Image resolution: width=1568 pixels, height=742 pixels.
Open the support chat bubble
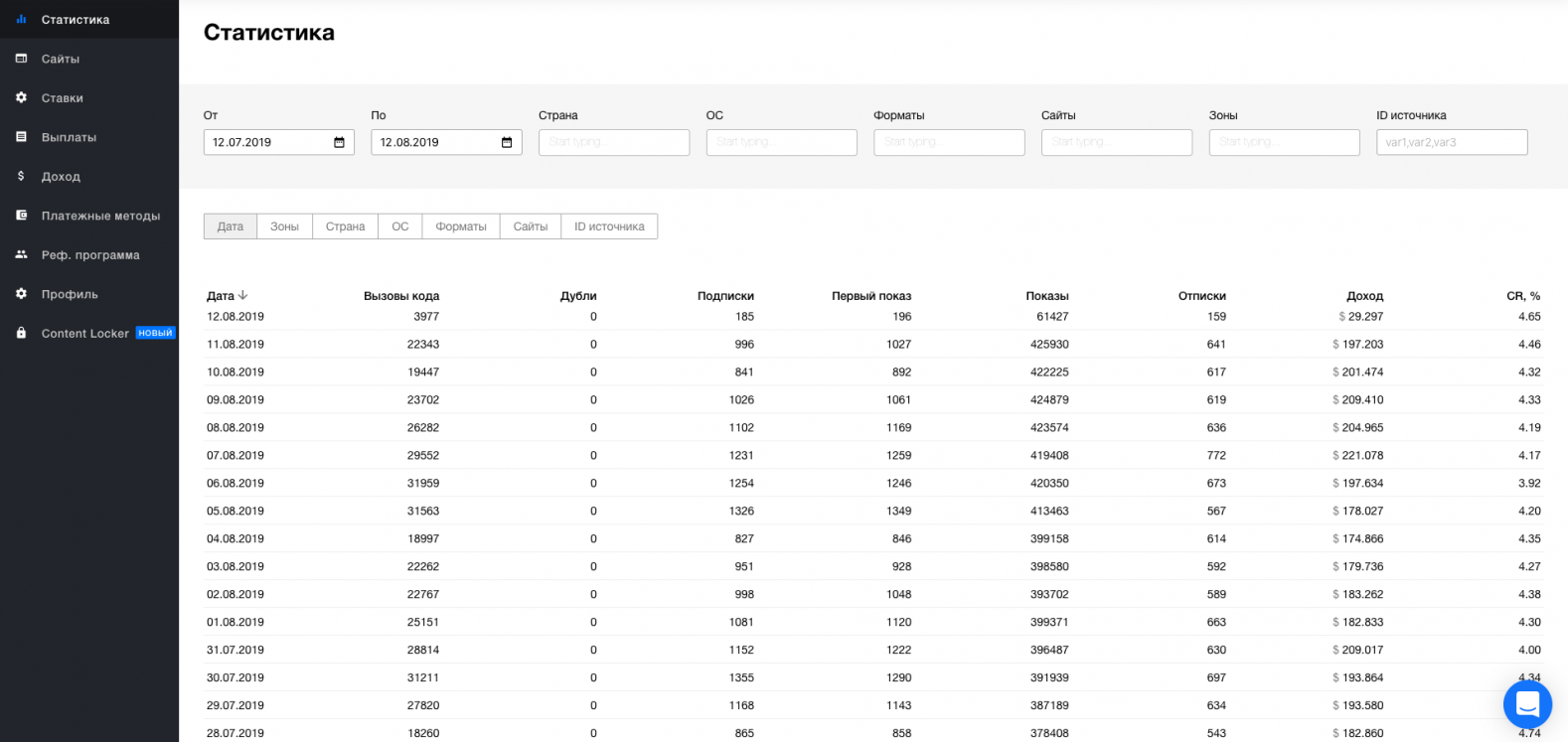coord(1527,704)
